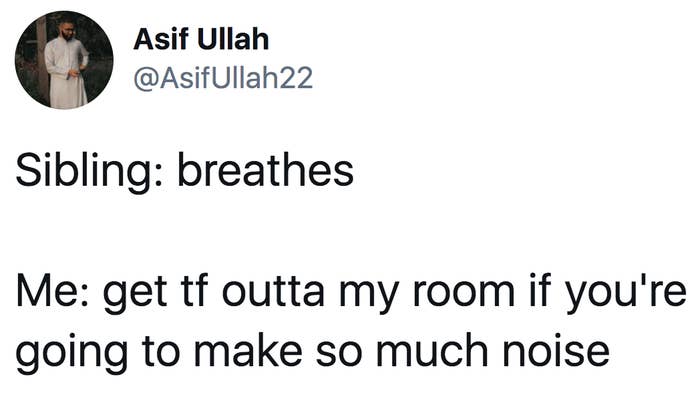Viewport: 700px width, 397px height.
Task: Open the @AsifUllah22 handle link
Action: (x=223, y=78)
